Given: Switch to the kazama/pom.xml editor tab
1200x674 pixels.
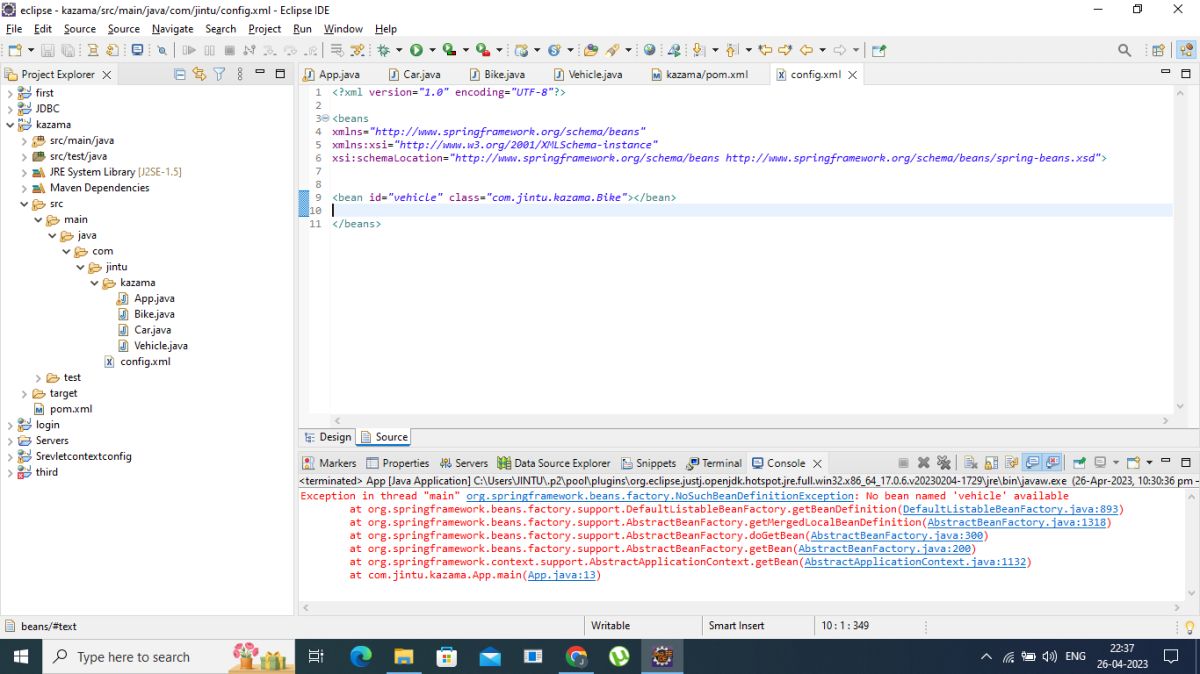Looking at the screenshot, I should pos(699,75).
